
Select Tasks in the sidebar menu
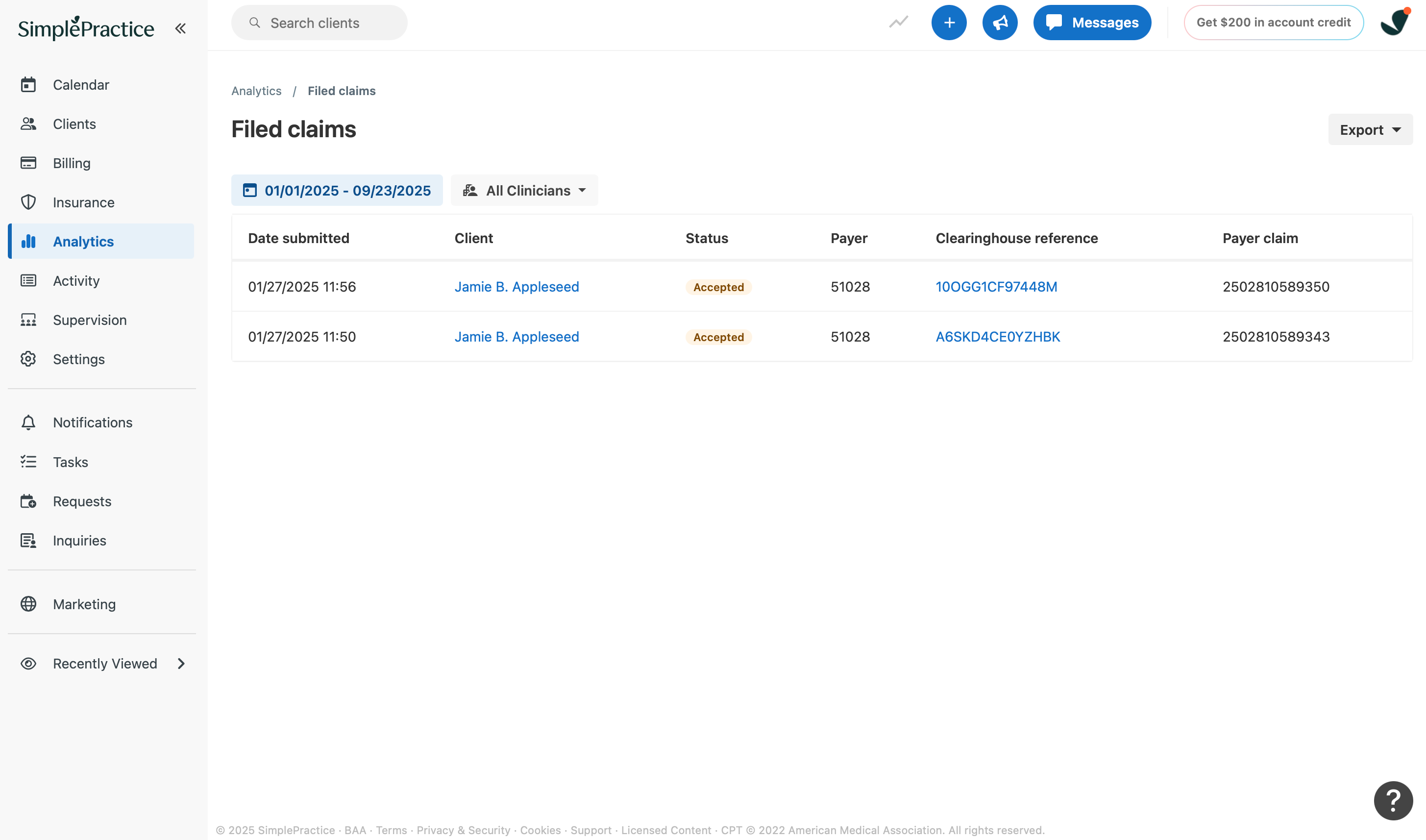click(x=70, y=462)
